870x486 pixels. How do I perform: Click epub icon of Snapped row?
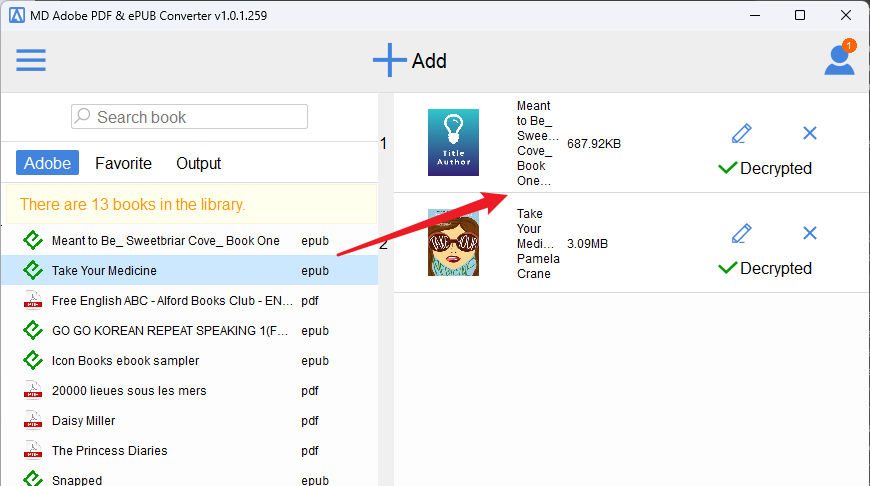tap(33, 479)
